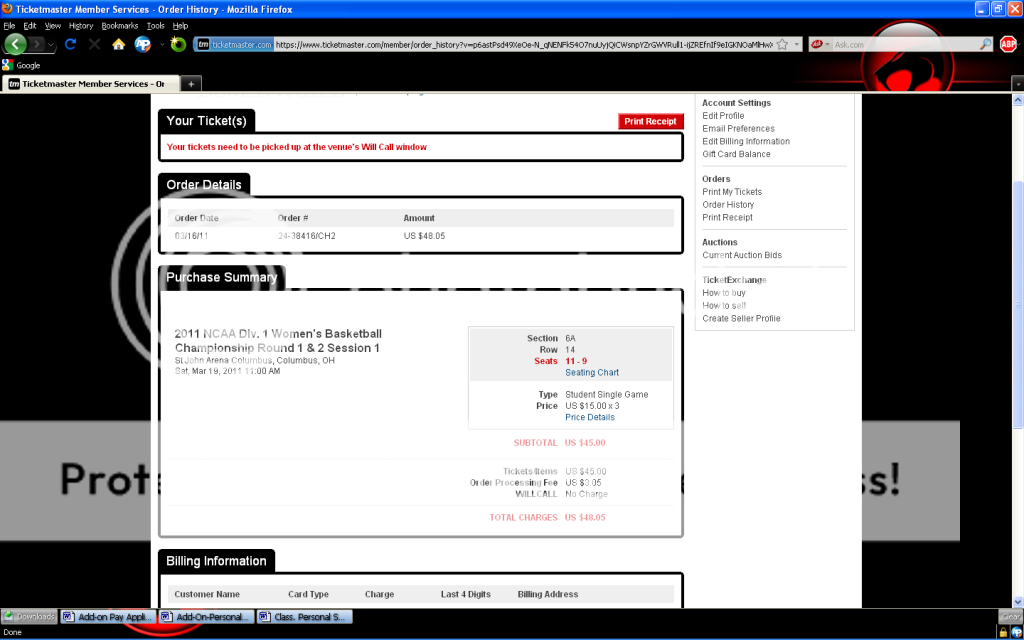This screenshot has height=640, width=1024.
Task: Open a new tab with plus button
Action: coord(190,84)
